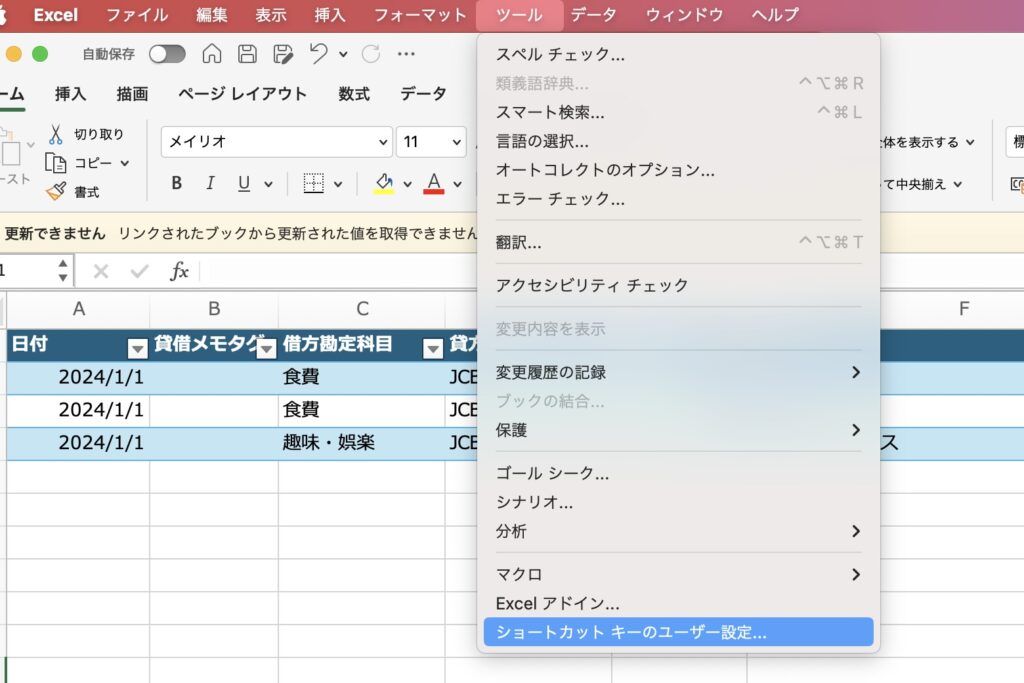Apply cell borders icon
Screen dimensions: 1024x683
tap(313, 183)
